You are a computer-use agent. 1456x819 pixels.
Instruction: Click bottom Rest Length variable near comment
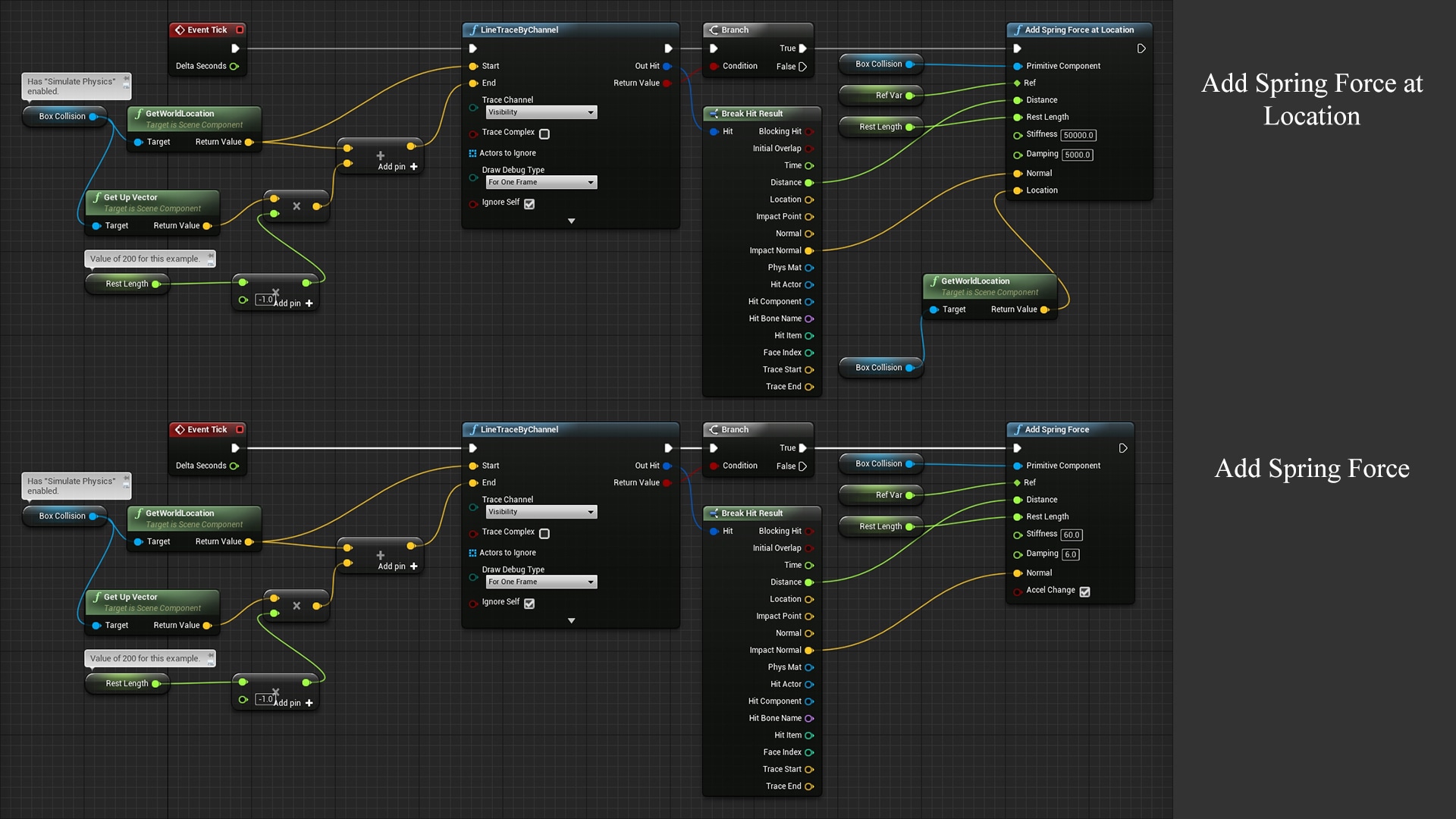coord(127,684)
